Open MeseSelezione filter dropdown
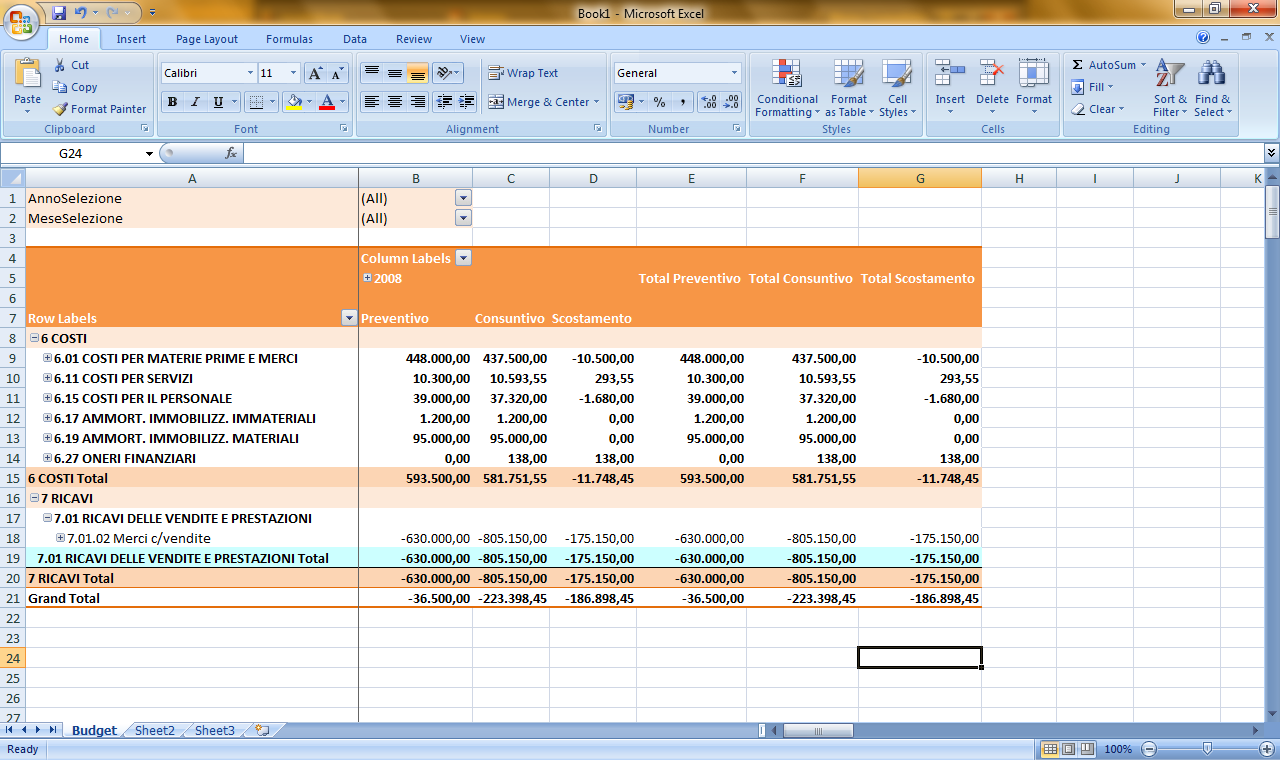This screenshot has height=760, width=1280. pyautogui.click(x=463, y=218)
